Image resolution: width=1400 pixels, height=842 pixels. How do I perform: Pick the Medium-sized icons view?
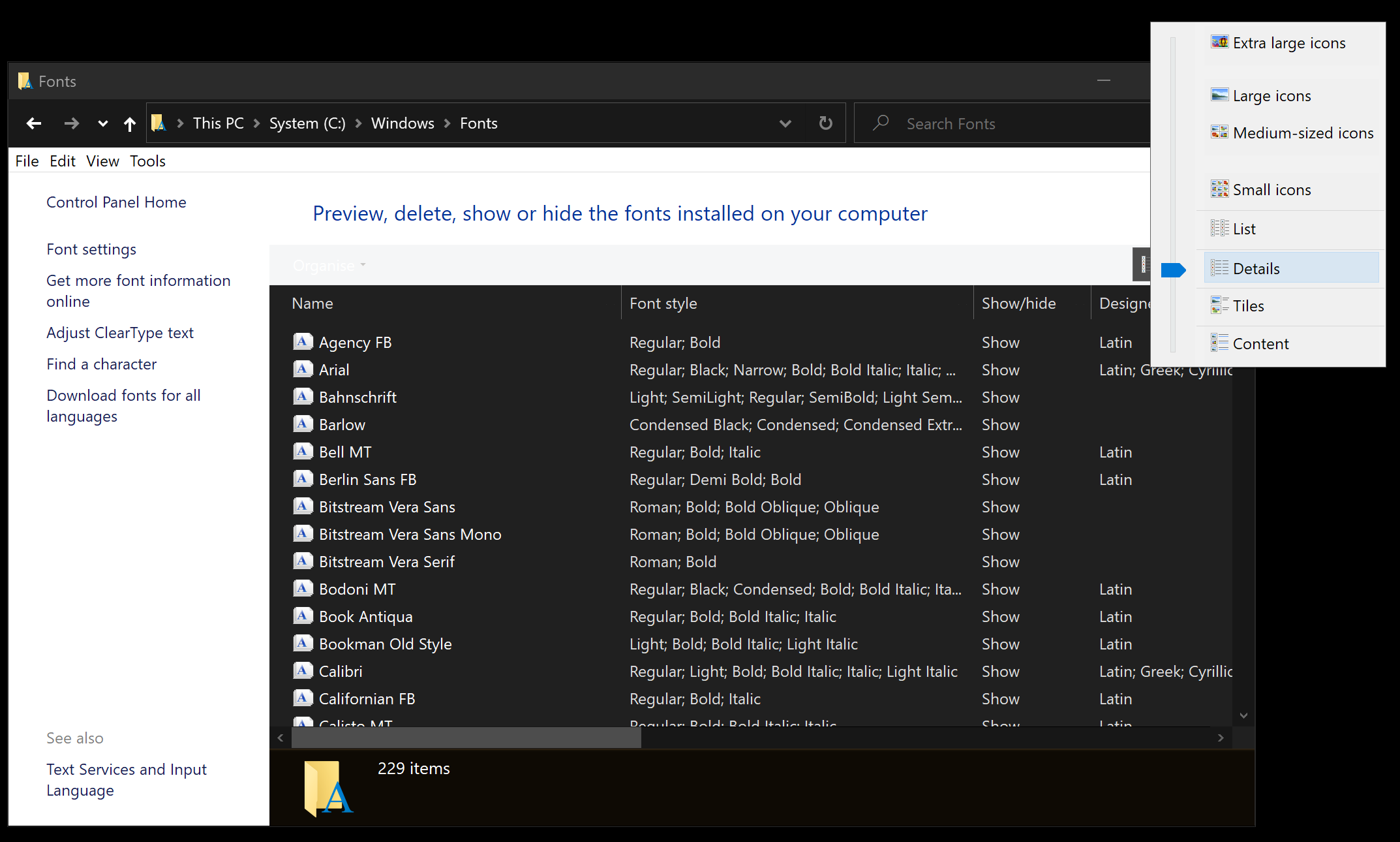point(1302,133)
